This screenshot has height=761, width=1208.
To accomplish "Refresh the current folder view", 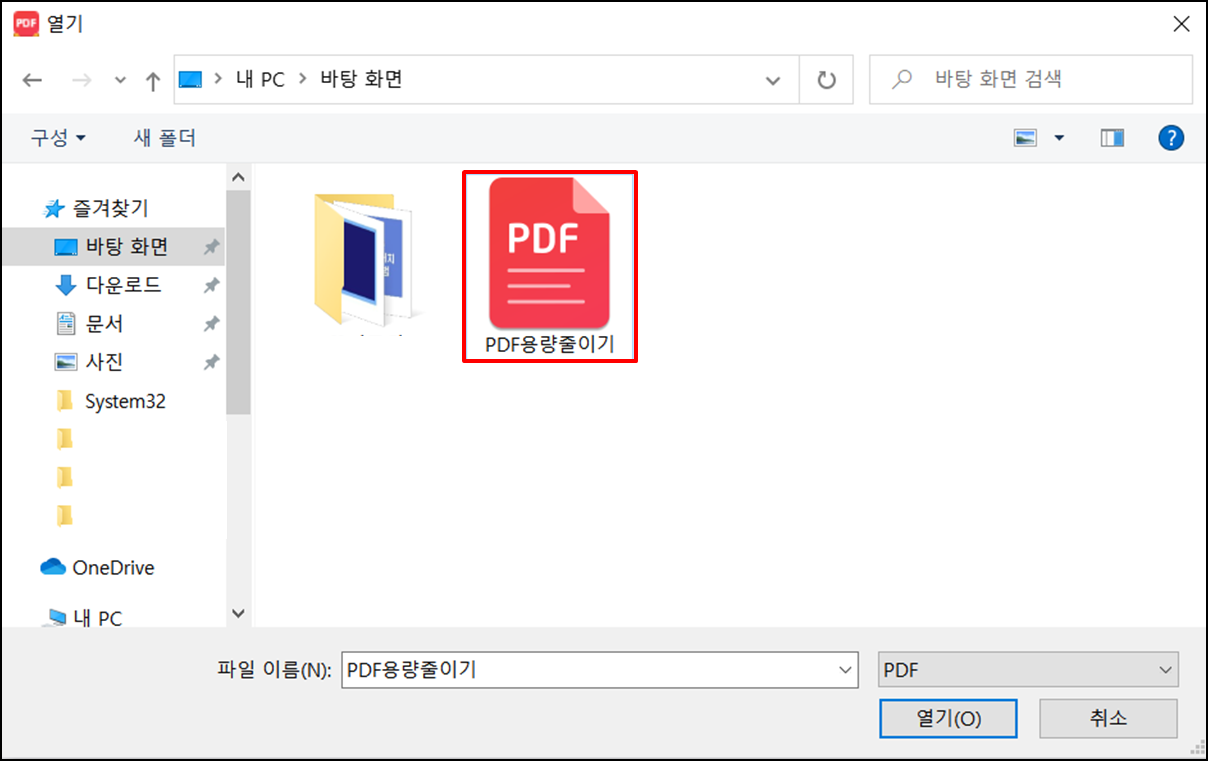I will click(x=826, y=80).
